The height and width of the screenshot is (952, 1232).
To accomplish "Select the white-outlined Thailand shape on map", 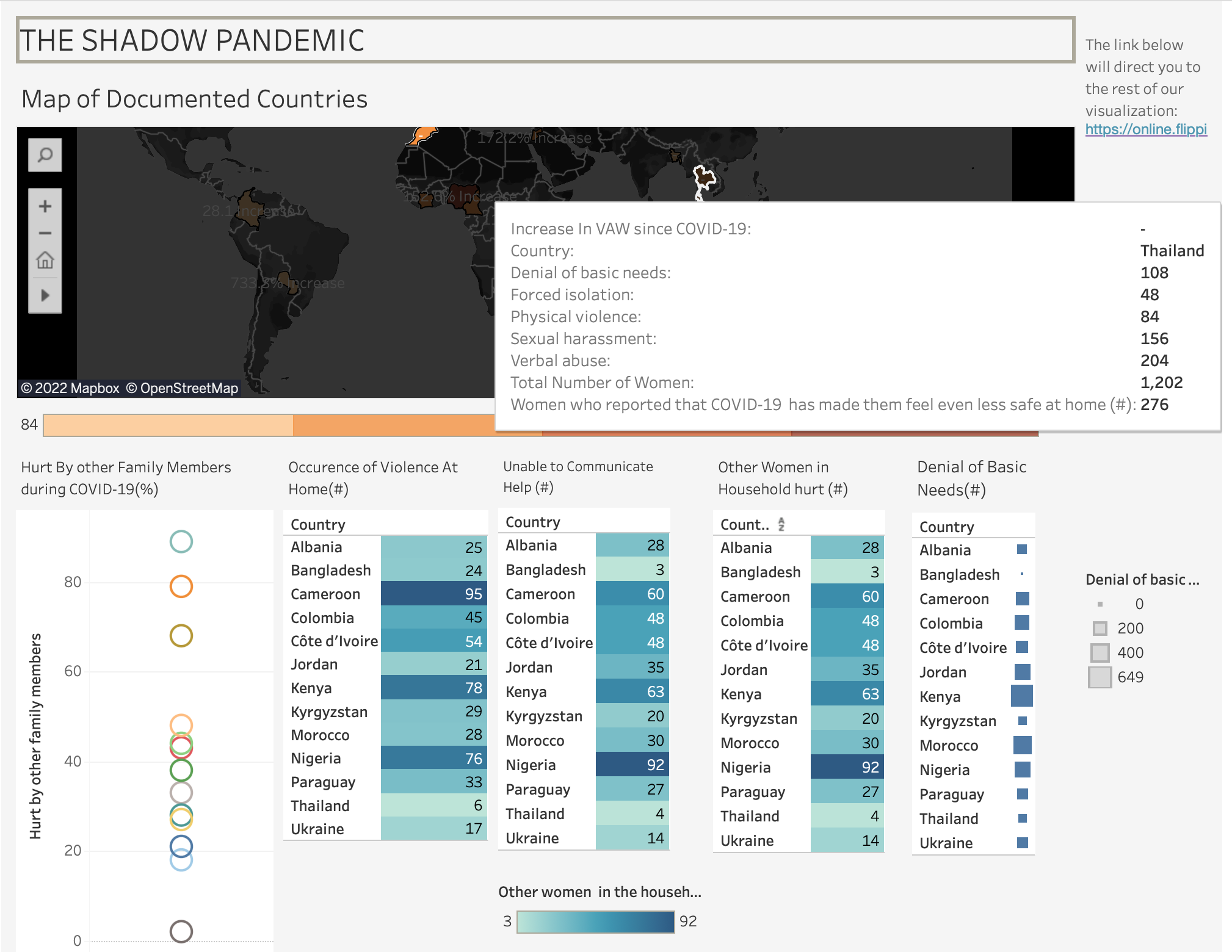I will [705, 179].
